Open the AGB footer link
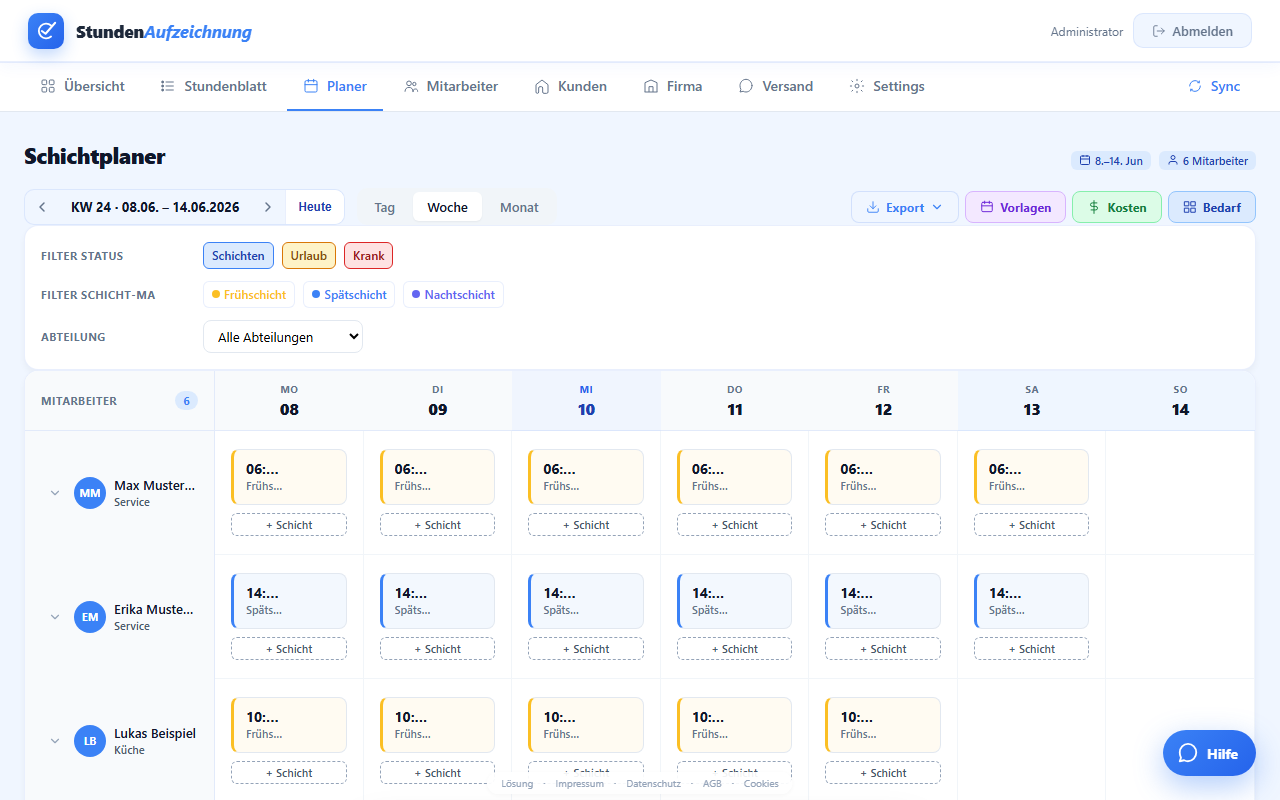 click(x=712, y=784)
